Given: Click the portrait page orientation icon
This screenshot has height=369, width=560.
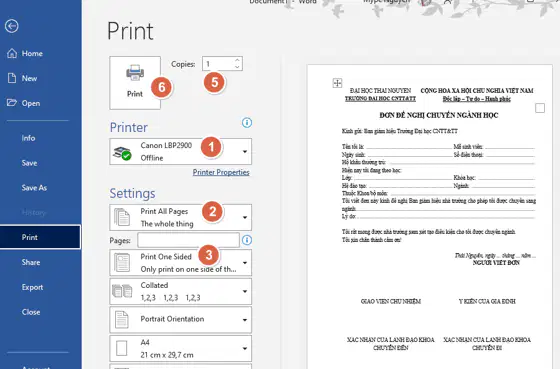Looking at the screenshot, I should click(x=122, y=320).
